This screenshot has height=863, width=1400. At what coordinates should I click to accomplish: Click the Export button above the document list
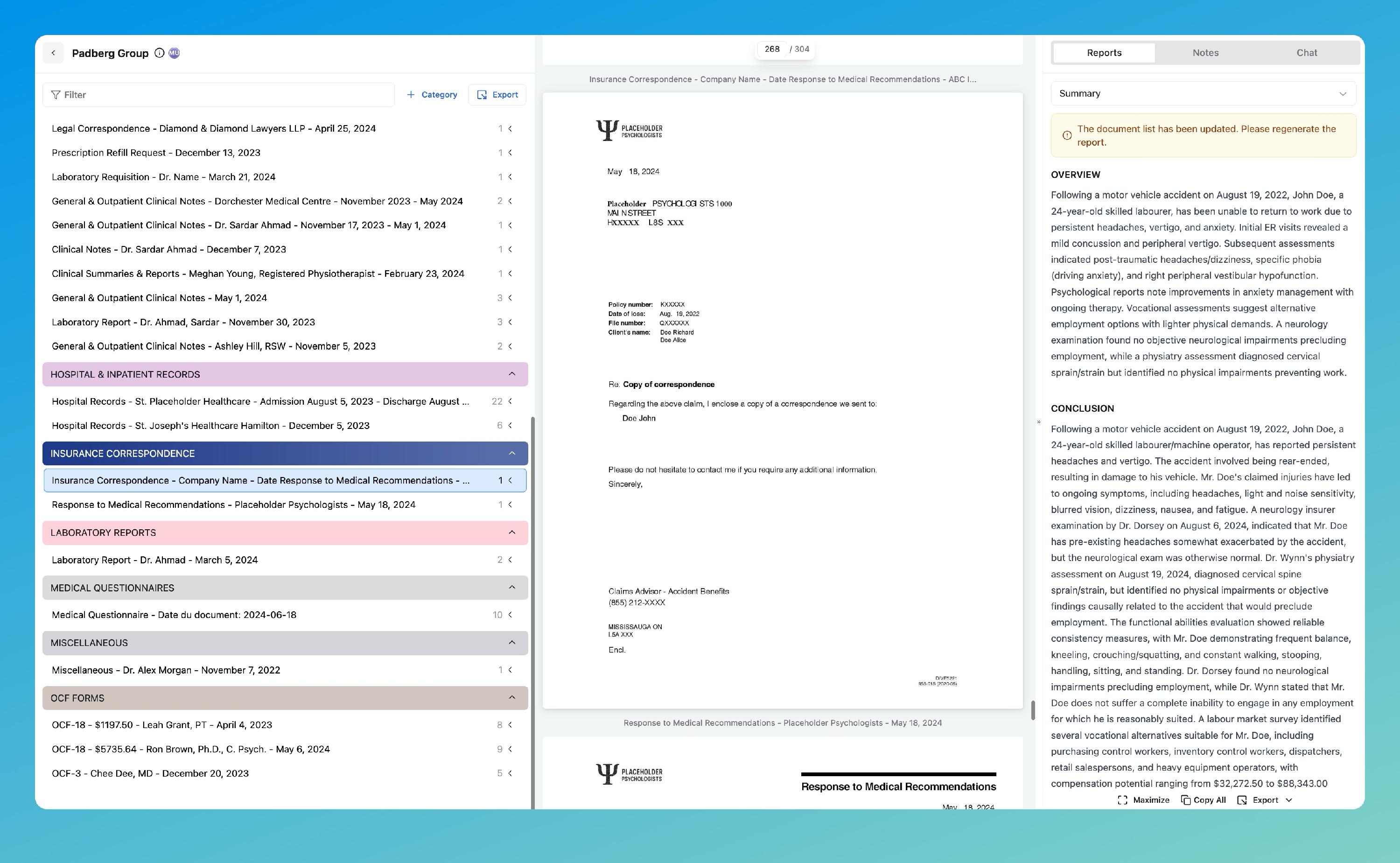[x=497, y=95]
